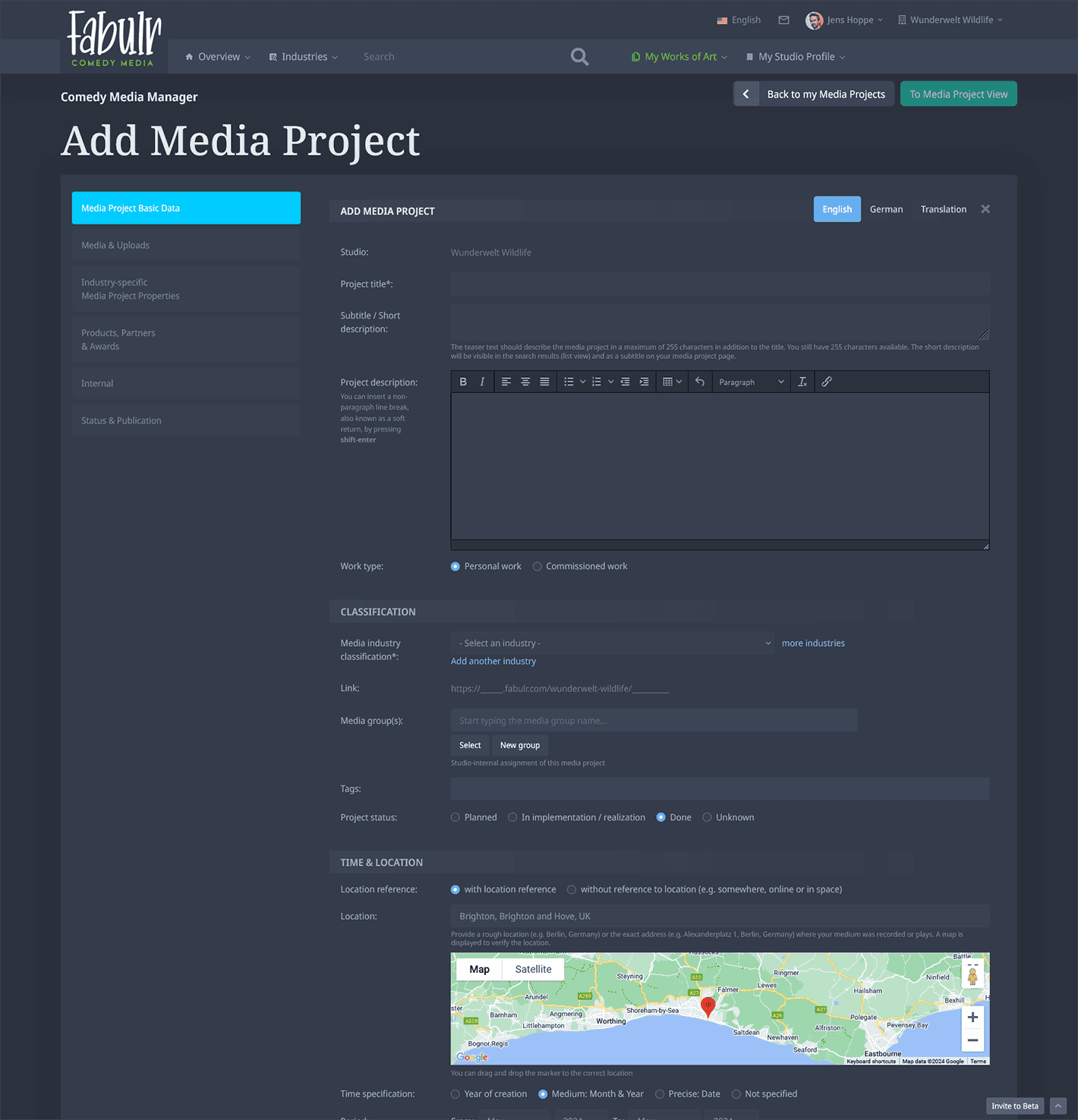
Task: Toggle bold formatting in the description editor
Action: click(x=463, y=382)
